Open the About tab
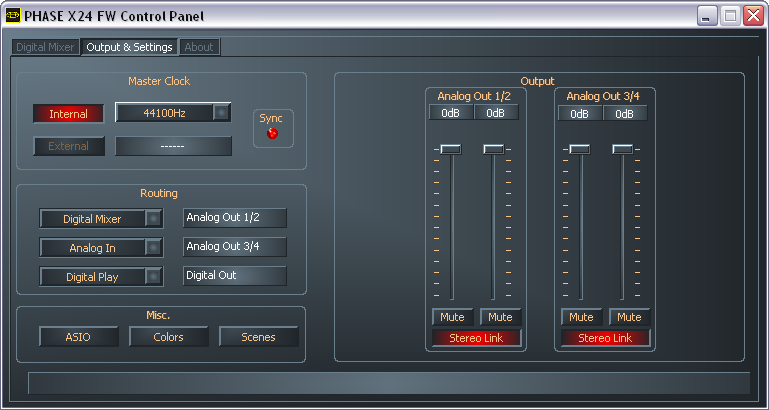Viewport: 769px width, 410px height. click(x=199, y=47)
